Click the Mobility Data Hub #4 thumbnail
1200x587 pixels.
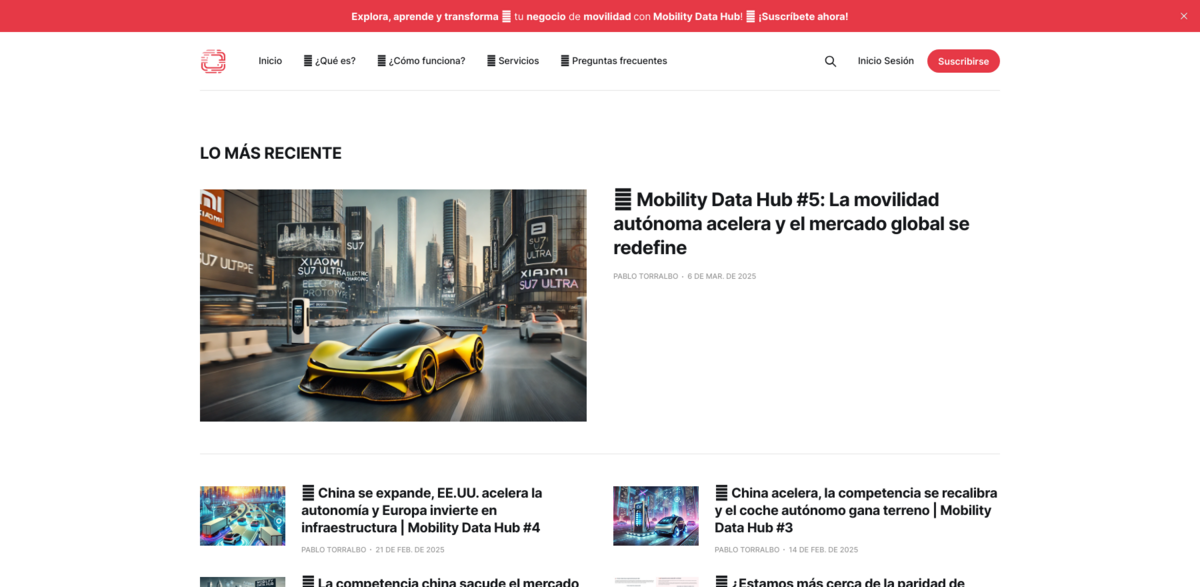pos(242,515)
